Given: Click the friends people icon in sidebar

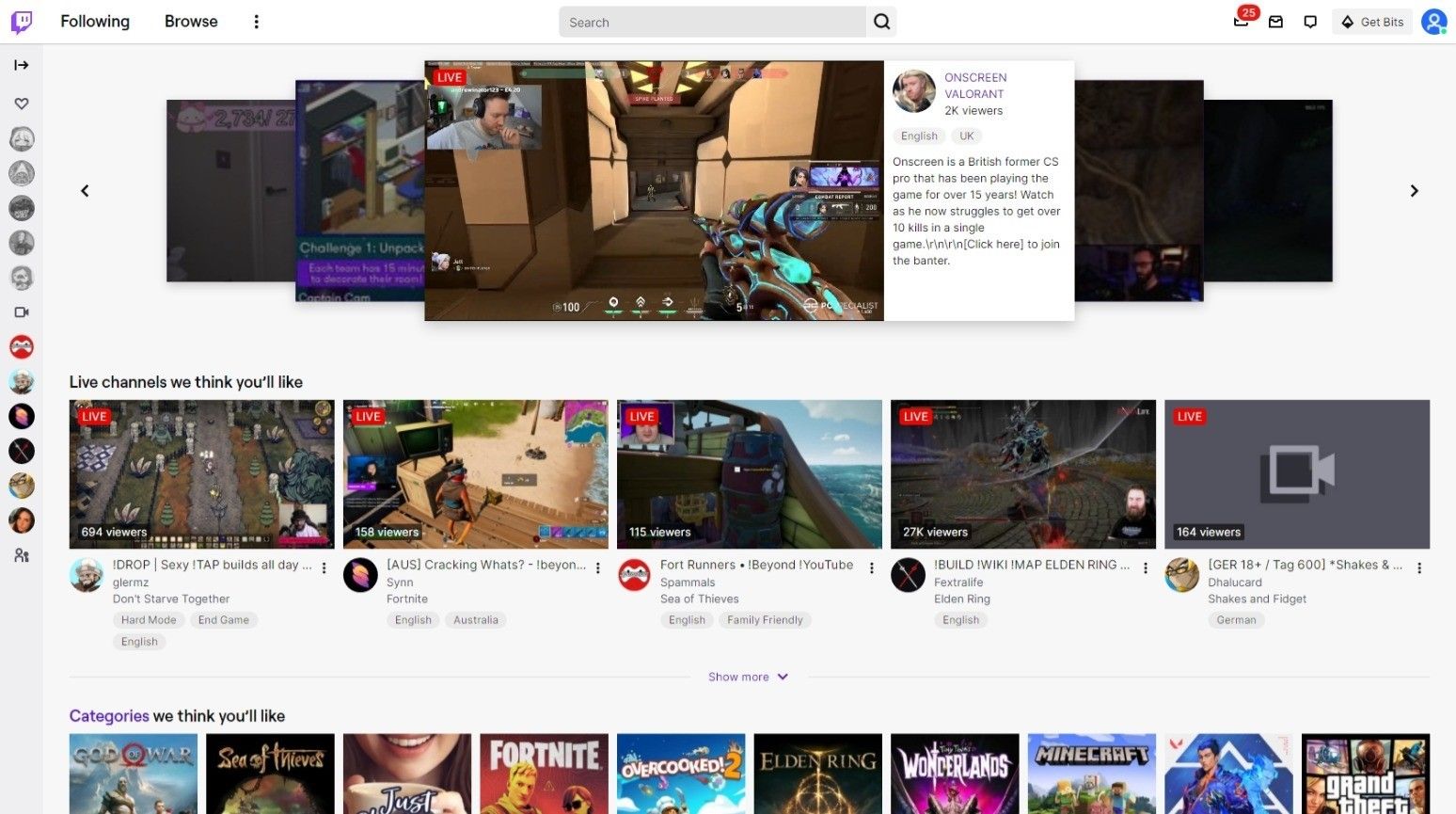Looking at the screenshot, I should point(22,556).
